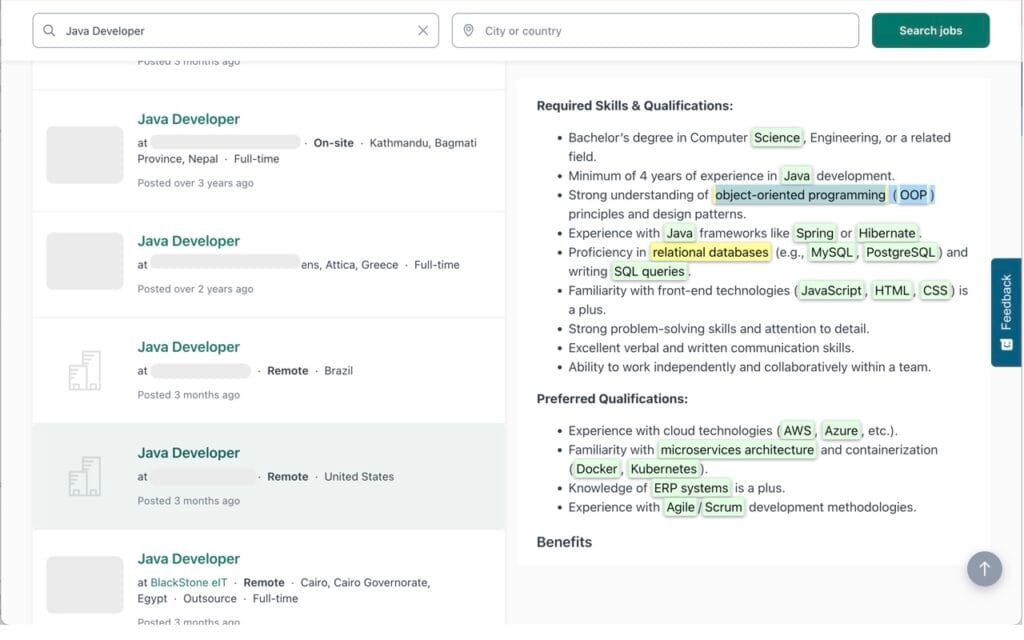The image size is (1024, 640).
Task: Click the 'relational databases' highlighted tag
Action: (x=710, y=252)
